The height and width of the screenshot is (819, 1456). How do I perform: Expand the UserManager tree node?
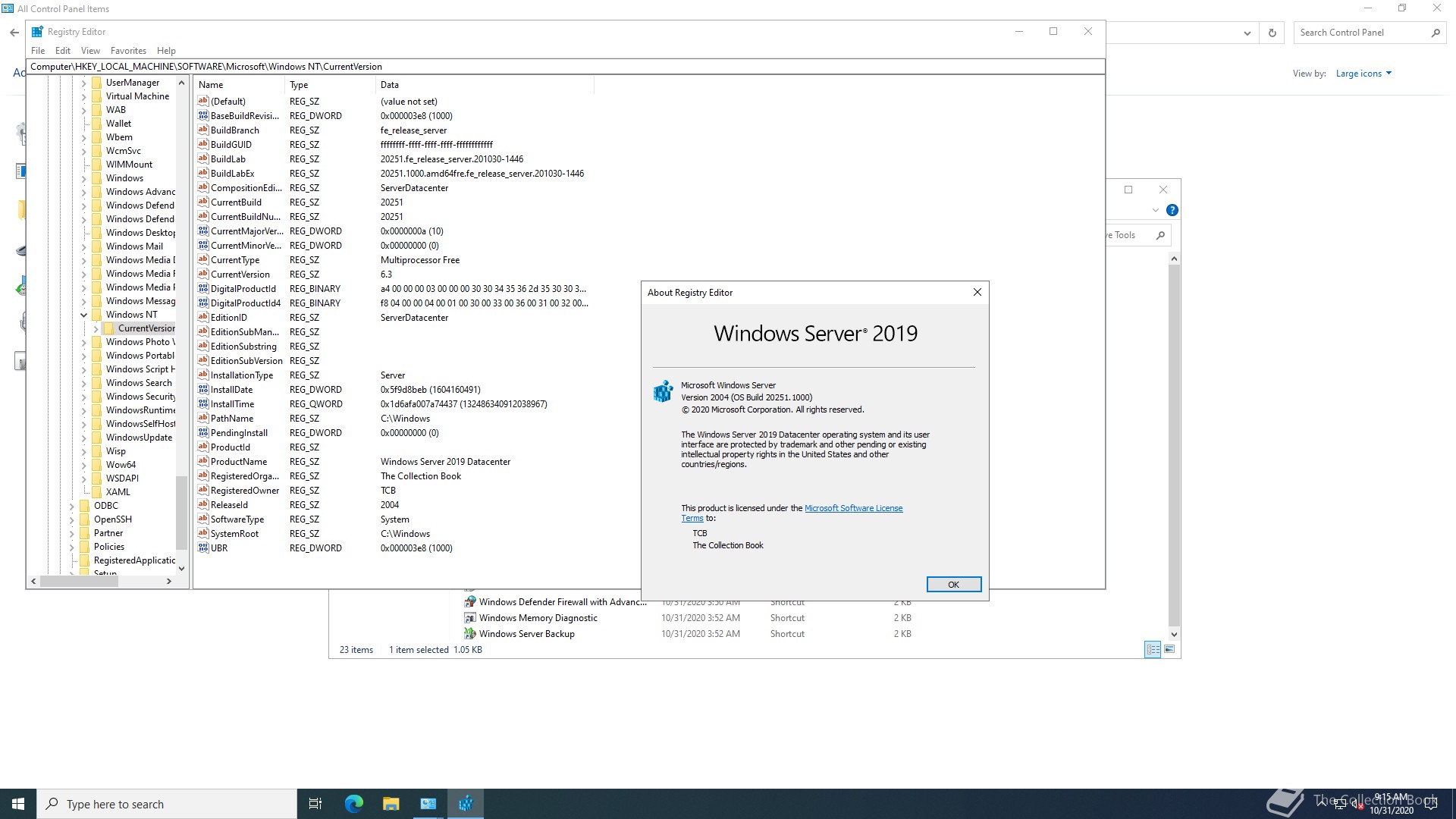coord(83,83)
